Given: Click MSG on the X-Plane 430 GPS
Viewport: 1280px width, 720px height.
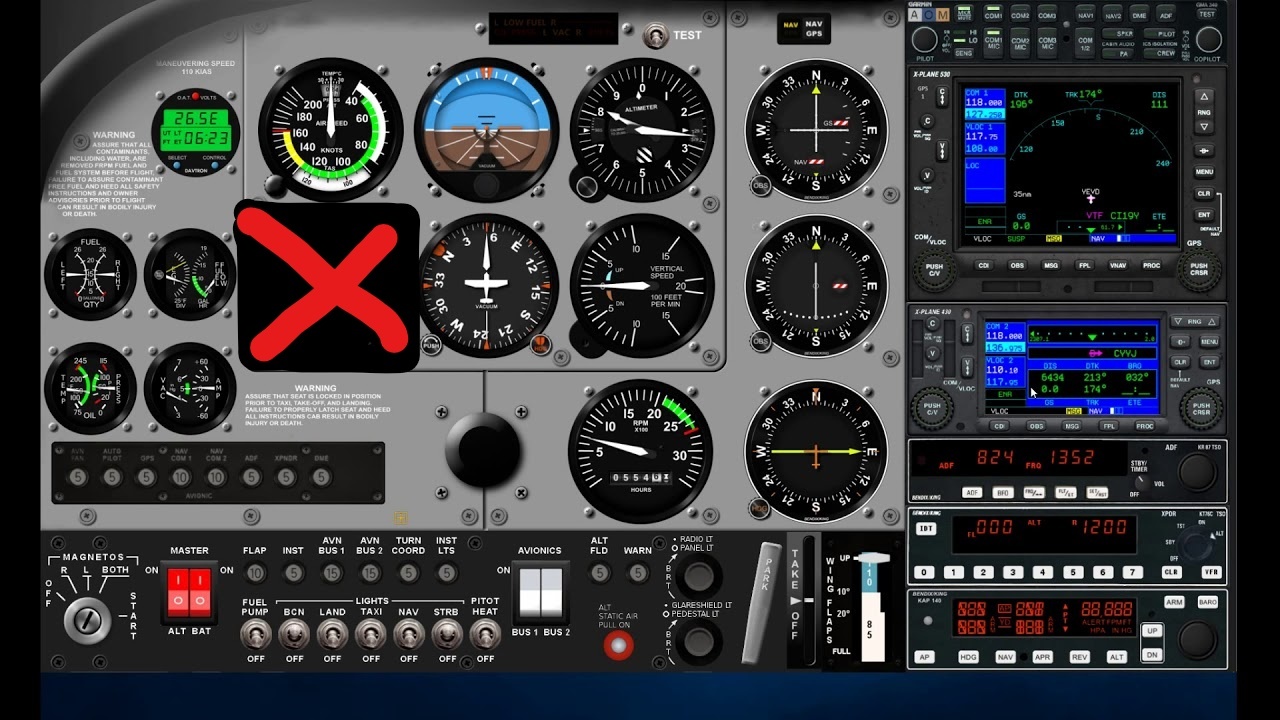Looking at the screenshot, I should click(x=1072, y=426).
